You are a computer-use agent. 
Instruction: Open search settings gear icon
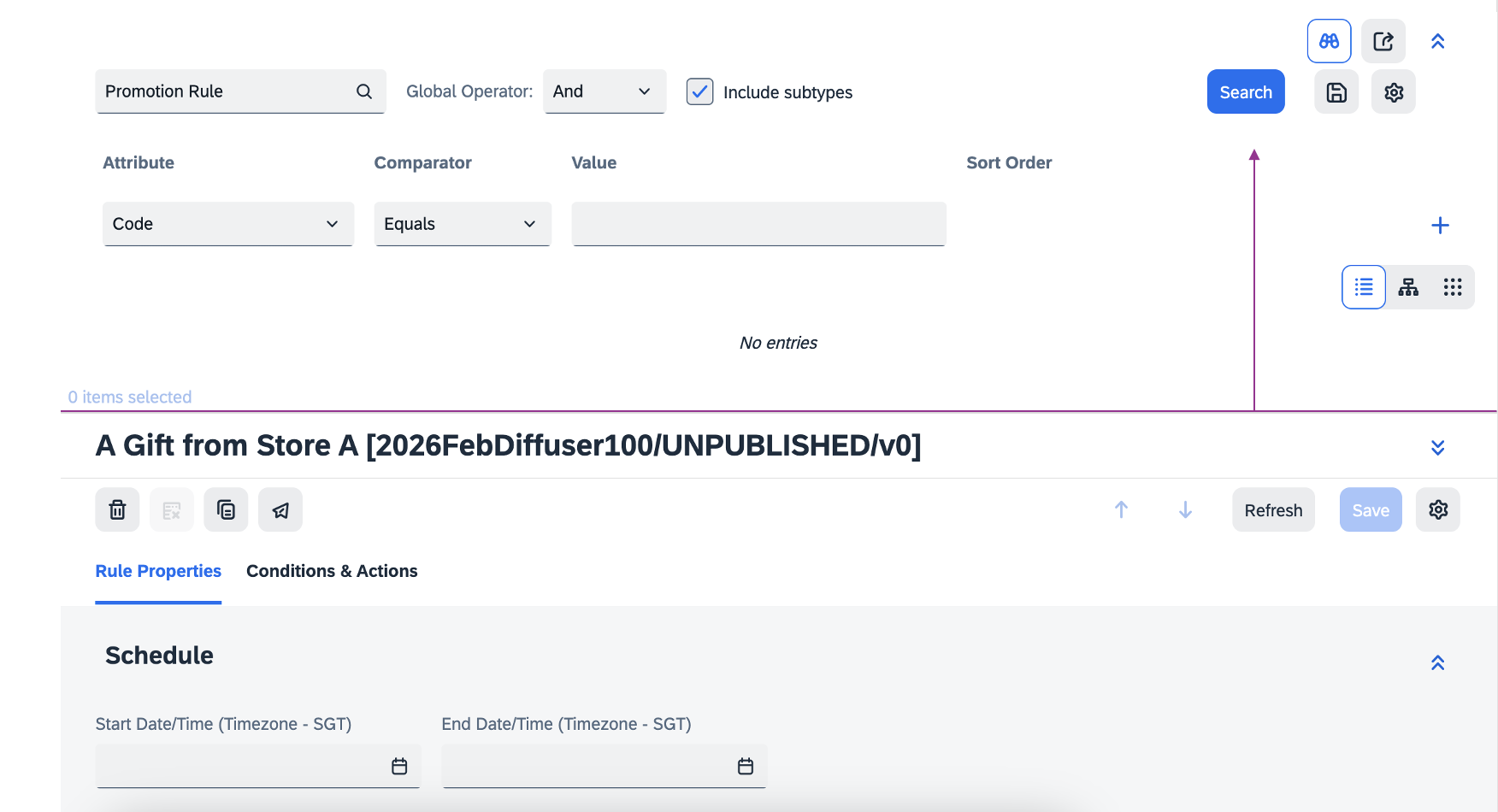pos(1393,92)
